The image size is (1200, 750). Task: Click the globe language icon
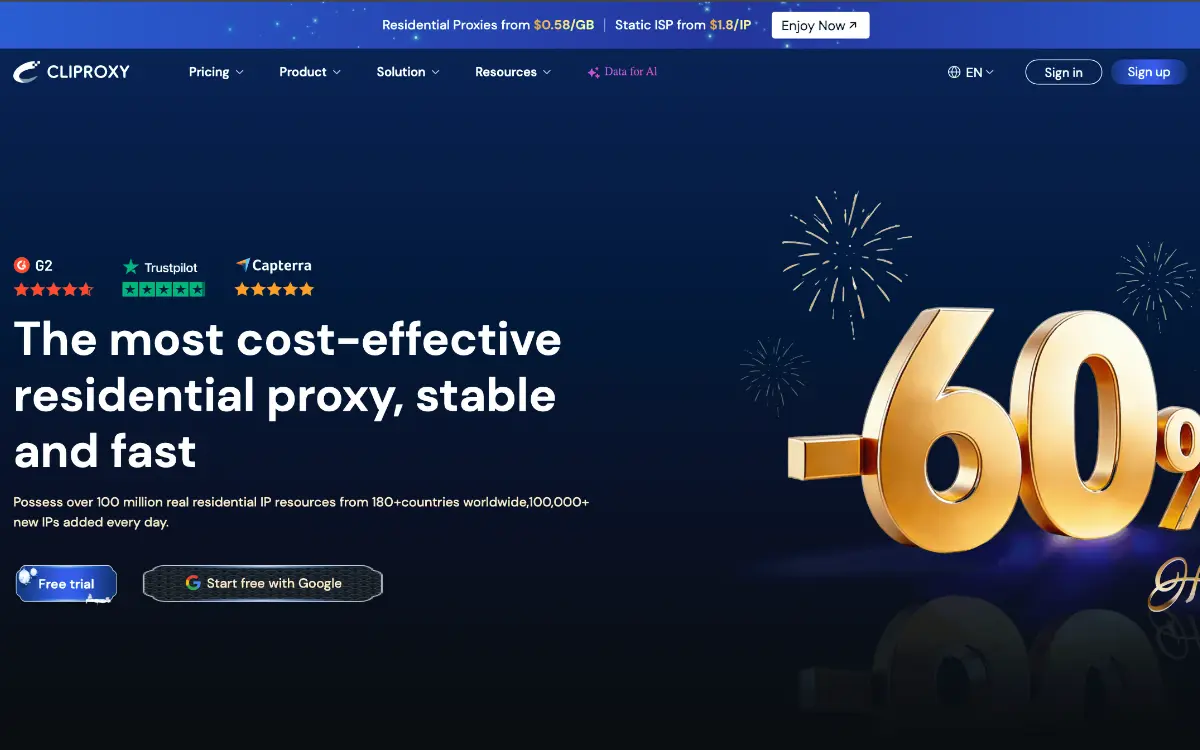pos(954,72)
